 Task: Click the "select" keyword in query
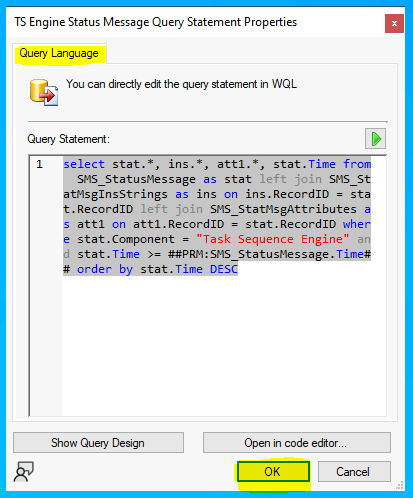coord(84,164)
